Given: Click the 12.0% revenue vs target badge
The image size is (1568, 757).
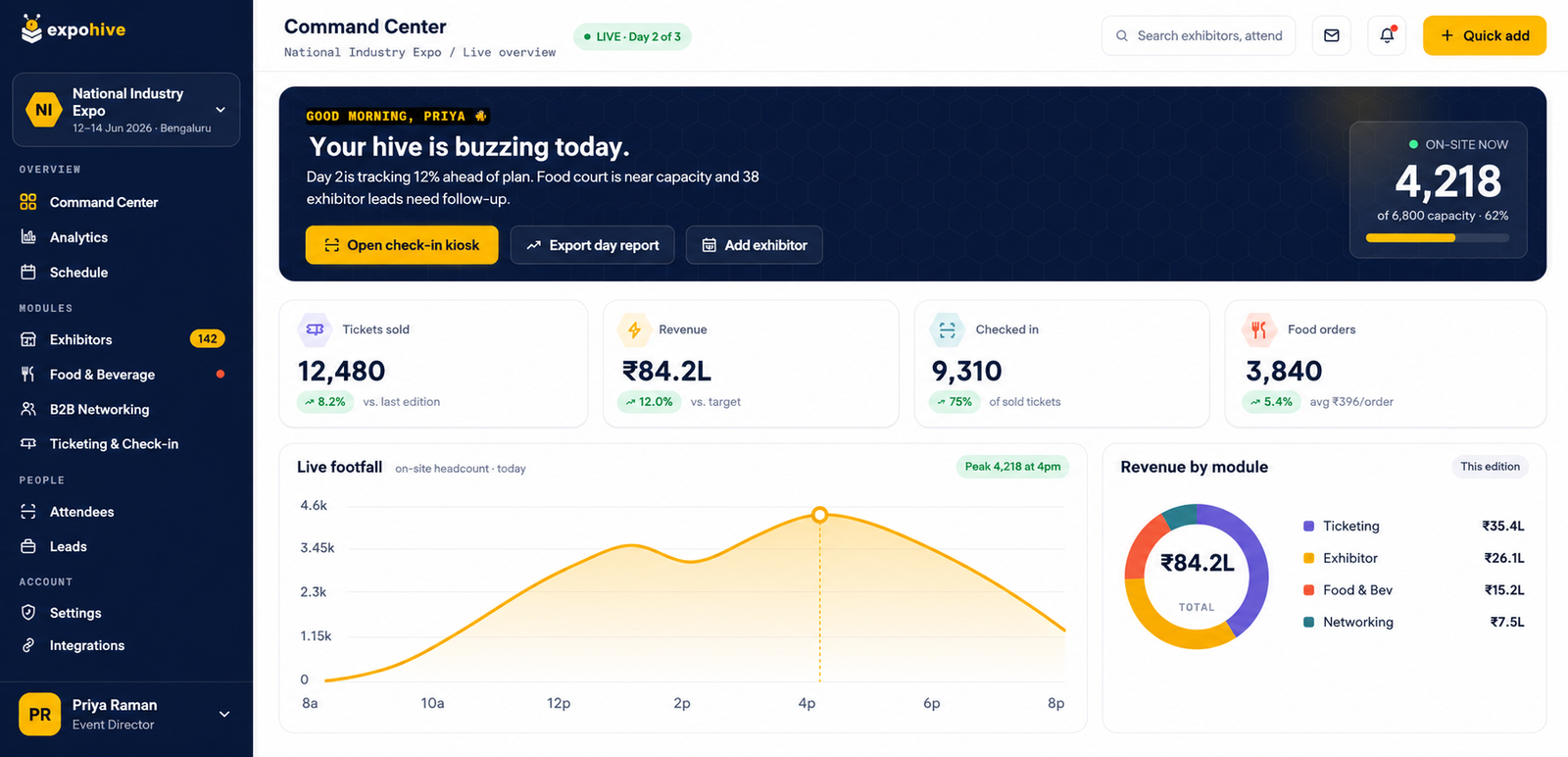Looking at the screenshot, I should [650, 402].
